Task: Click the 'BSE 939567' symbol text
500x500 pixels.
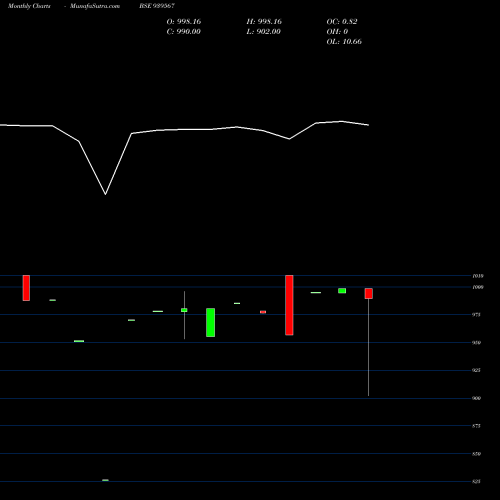Action: click(157, 6)
